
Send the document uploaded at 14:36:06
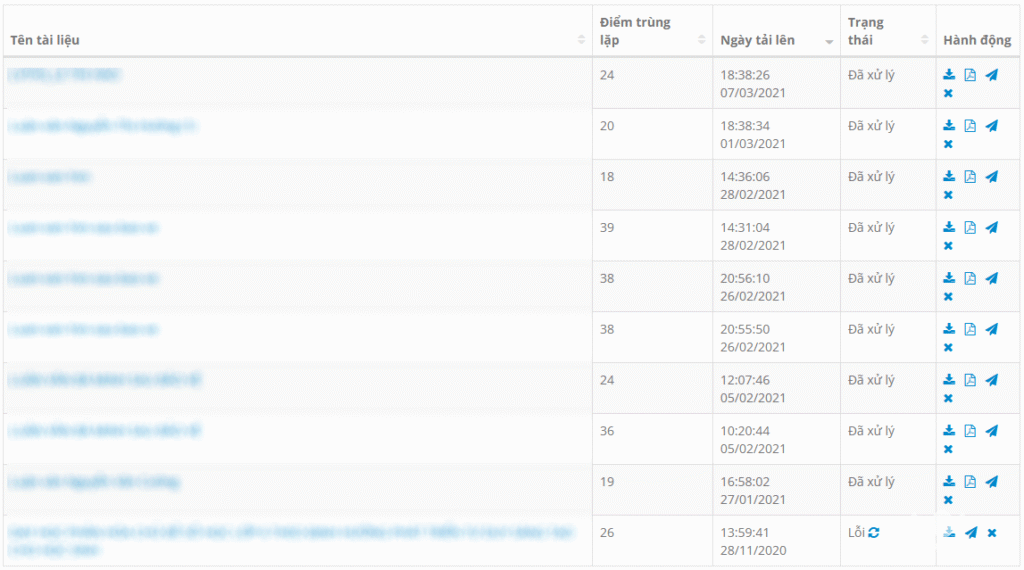[991, 177]
